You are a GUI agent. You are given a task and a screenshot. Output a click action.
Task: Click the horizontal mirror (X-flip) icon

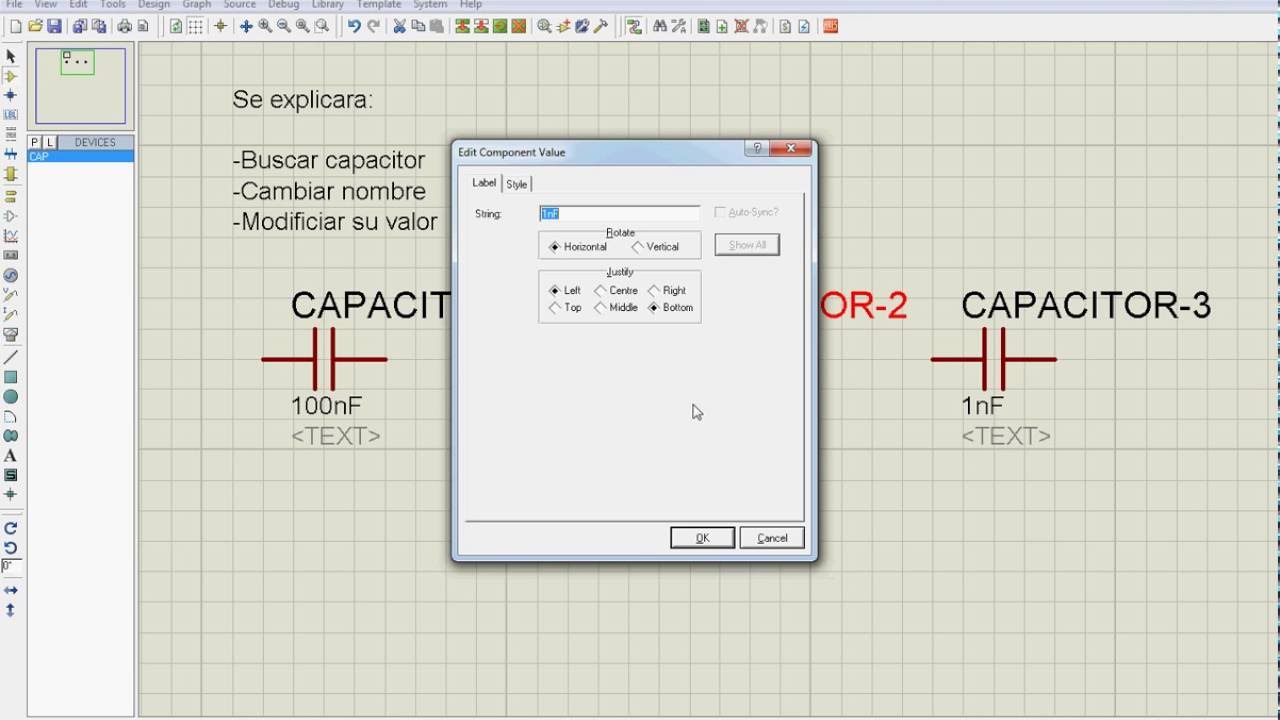tap(10, 590)
